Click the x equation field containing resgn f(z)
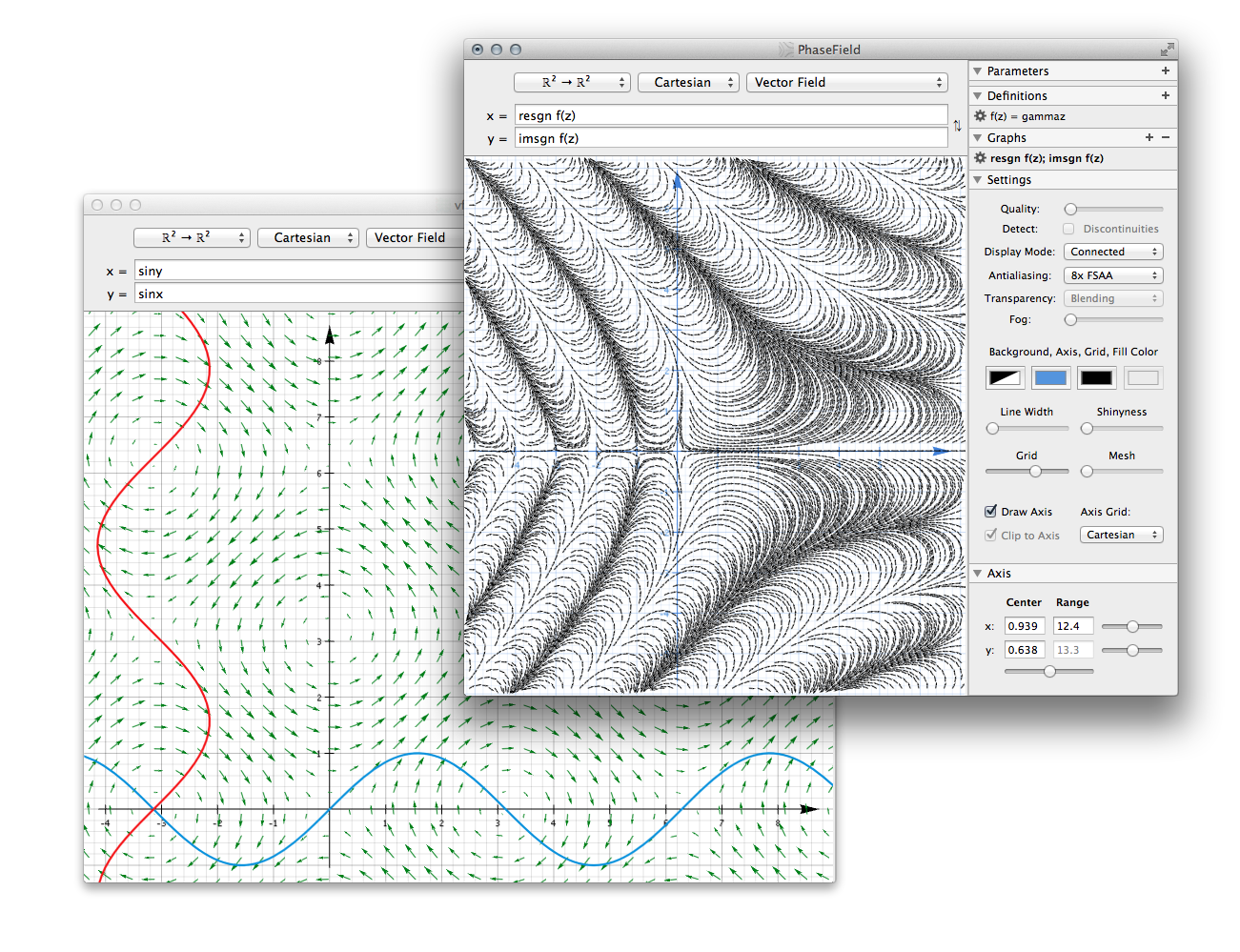Viewport: 1240px width, 952px height. [x=730, y=115]
